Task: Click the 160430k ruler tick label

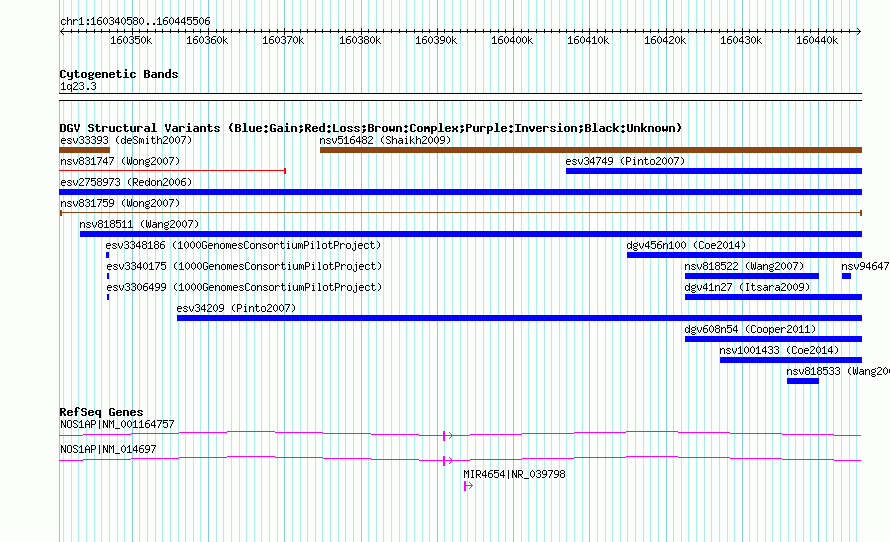Action: pyautogui.click(x=741, y=41)
